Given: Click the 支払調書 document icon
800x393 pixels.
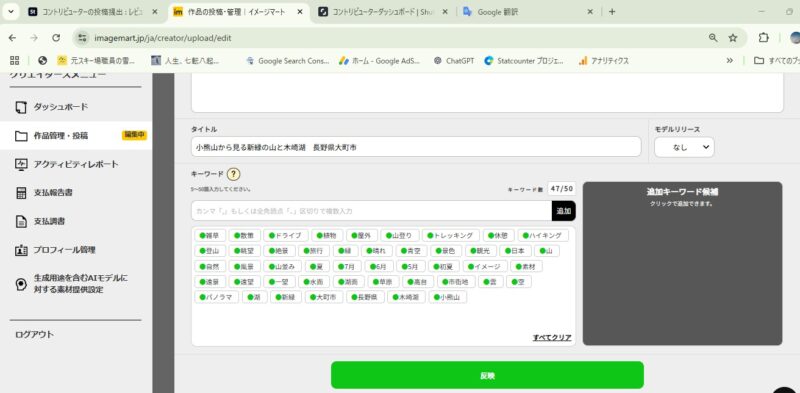Looking at the screenshot, I should click(x=21, y=222).
